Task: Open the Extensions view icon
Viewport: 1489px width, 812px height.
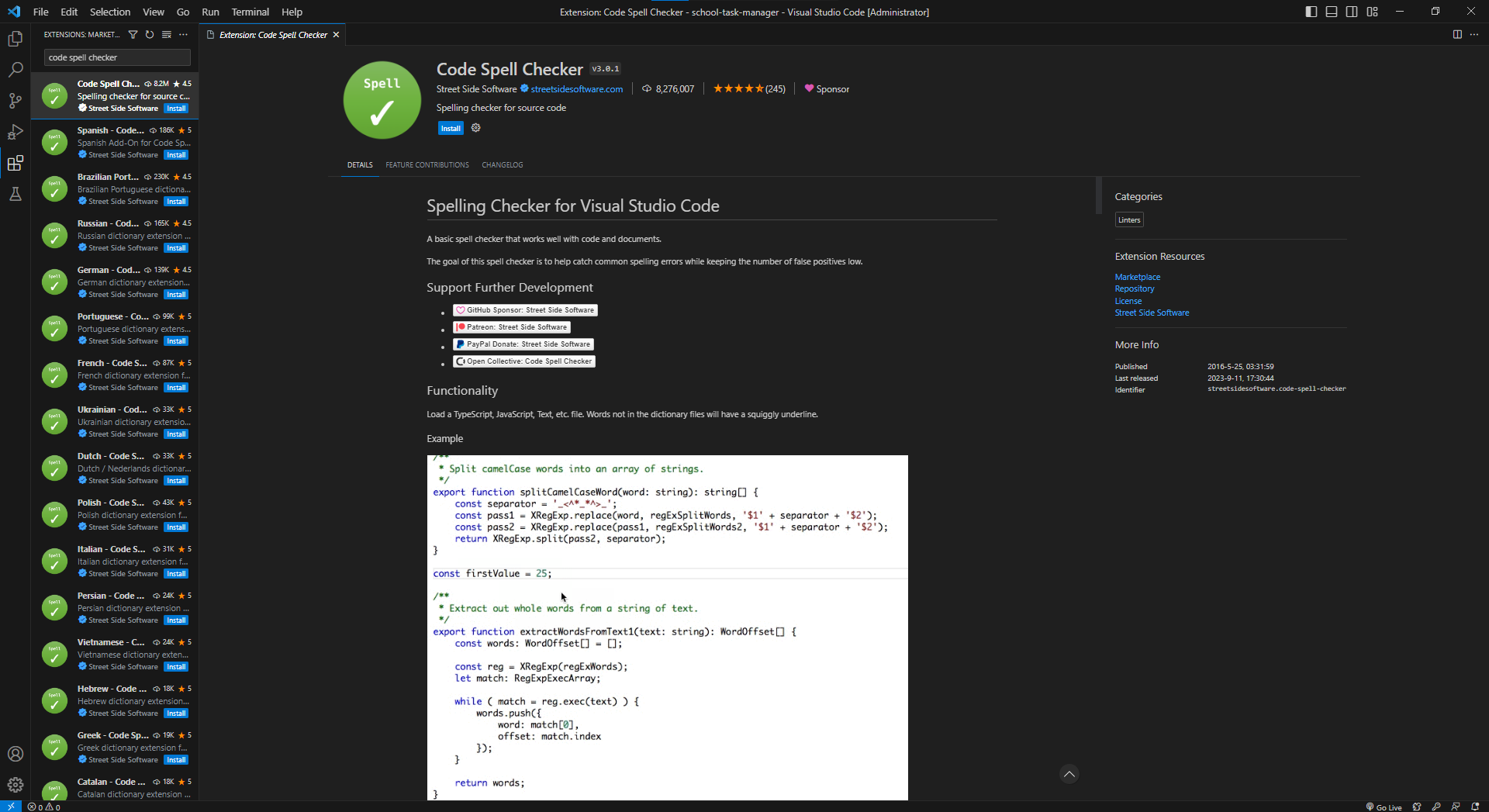Action: click(16, 163)
